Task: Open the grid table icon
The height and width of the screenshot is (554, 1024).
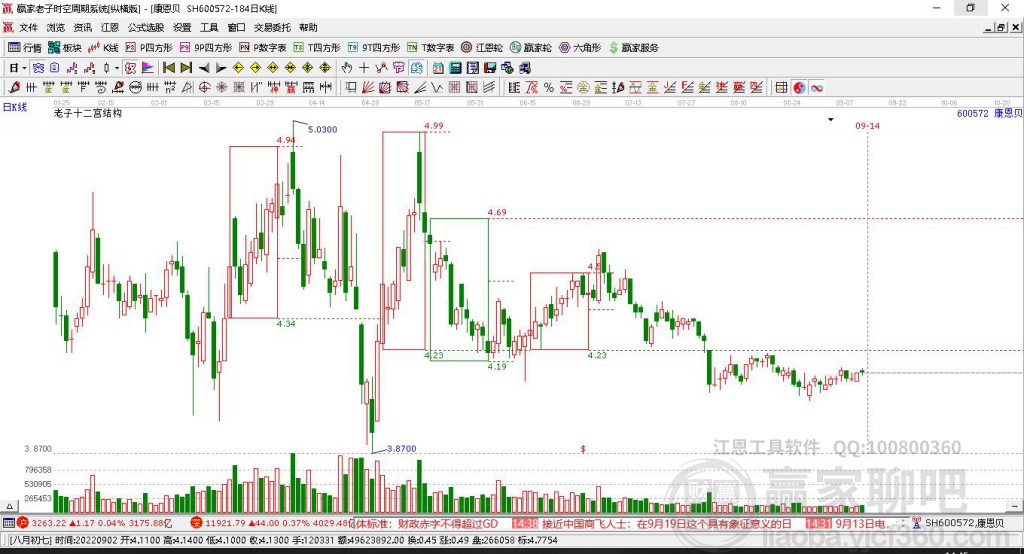Action: click(x=780, y=88)
